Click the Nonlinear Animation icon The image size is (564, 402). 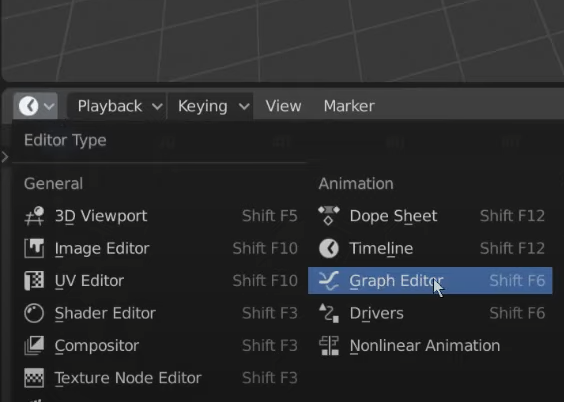[x=329, y=345]
